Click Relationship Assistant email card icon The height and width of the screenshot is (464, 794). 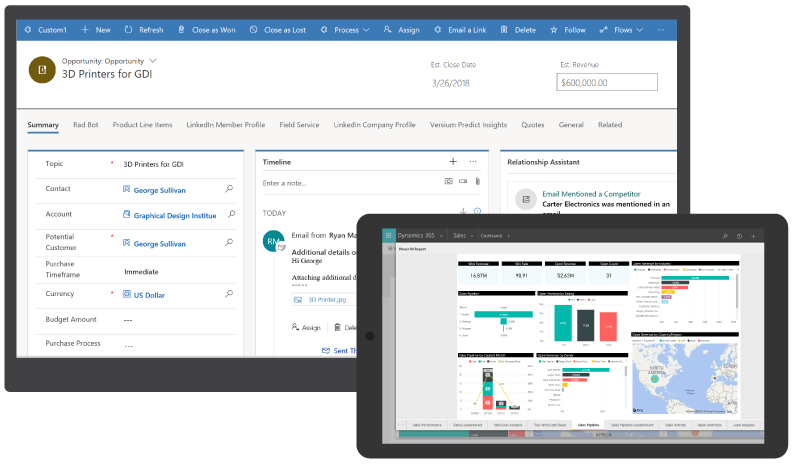click(526, 199)
